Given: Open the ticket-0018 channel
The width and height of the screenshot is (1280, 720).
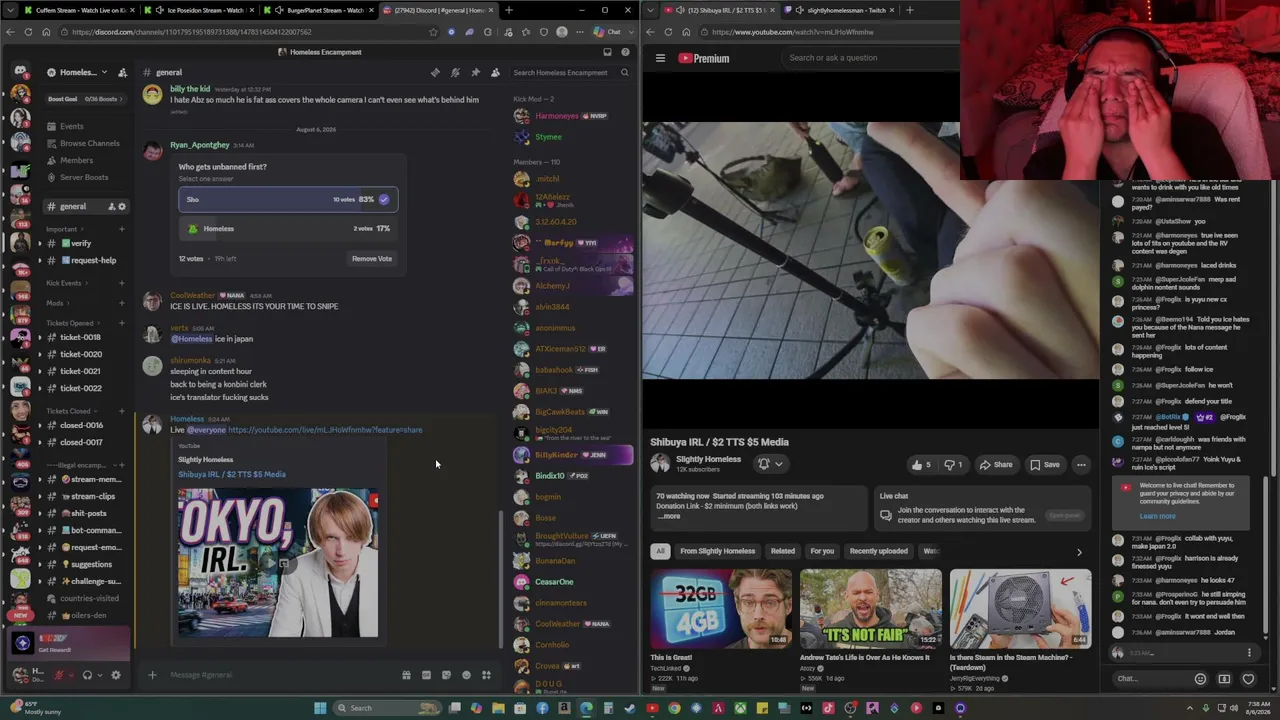Looking at the screenshot, I should (80, 337).
